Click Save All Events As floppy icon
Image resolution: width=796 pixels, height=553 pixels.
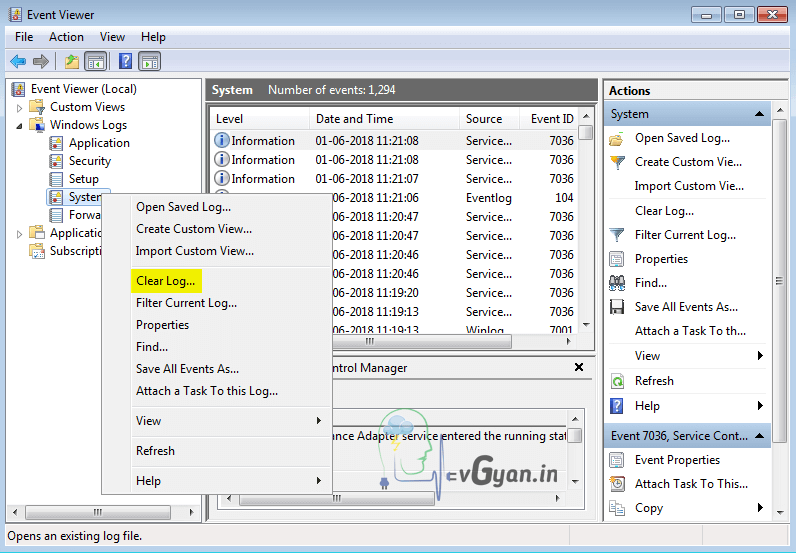[x=617, y=307]
